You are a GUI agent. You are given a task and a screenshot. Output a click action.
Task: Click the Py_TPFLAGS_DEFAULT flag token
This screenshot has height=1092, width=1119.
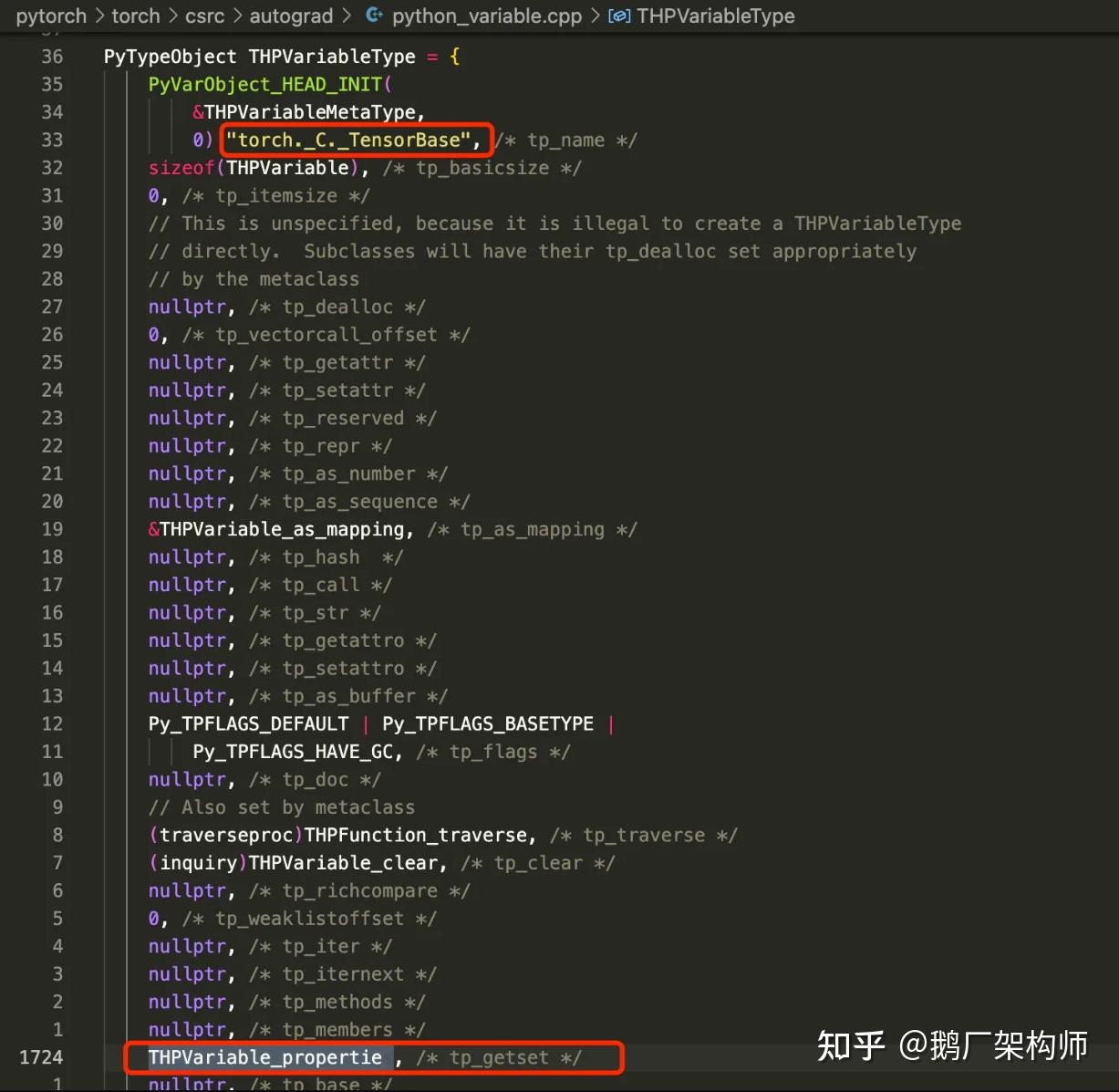pos(248,723)
